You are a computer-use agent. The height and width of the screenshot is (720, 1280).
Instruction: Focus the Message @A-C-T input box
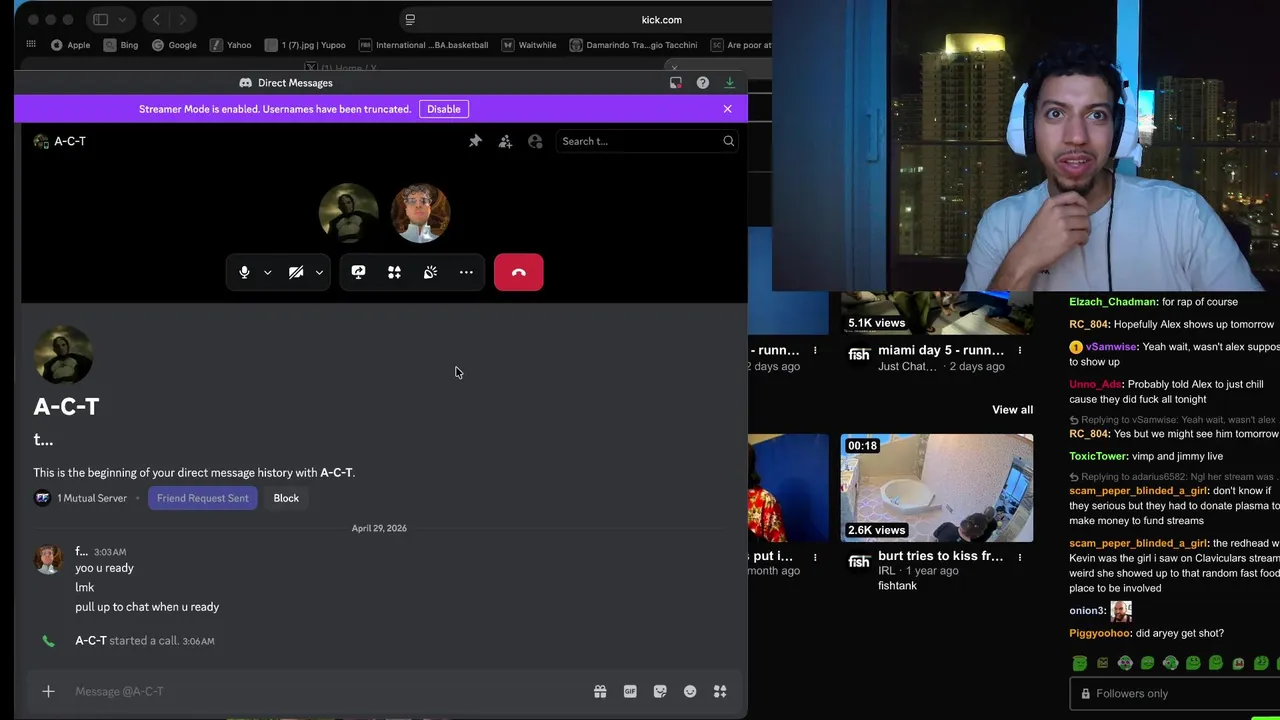[325, 691]
